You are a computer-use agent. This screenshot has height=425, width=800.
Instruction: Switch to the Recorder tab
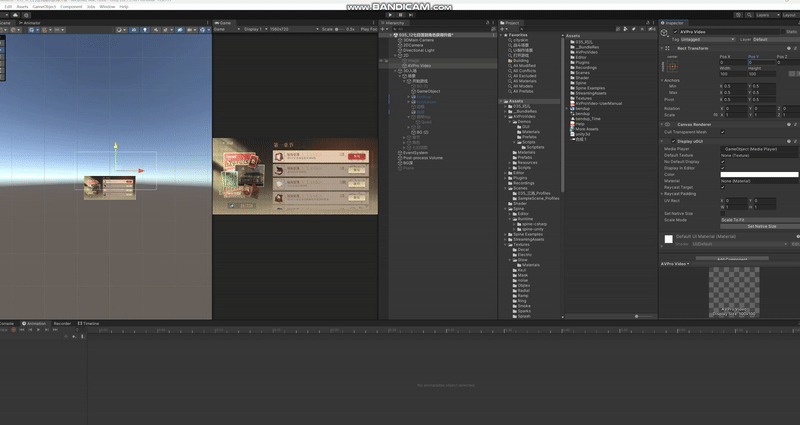pyautogui.click(x=62, y=323)
